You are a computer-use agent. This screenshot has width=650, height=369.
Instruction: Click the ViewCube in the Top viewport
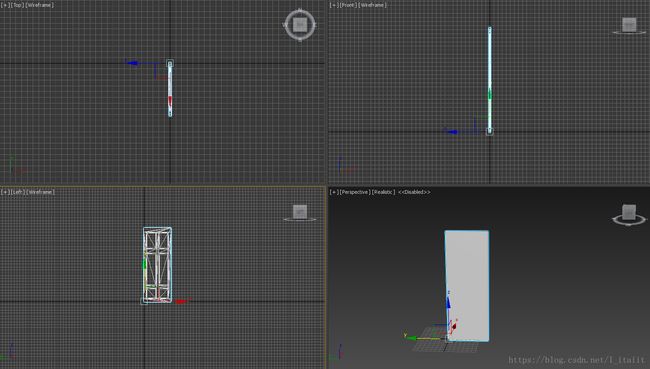[300, 24]
